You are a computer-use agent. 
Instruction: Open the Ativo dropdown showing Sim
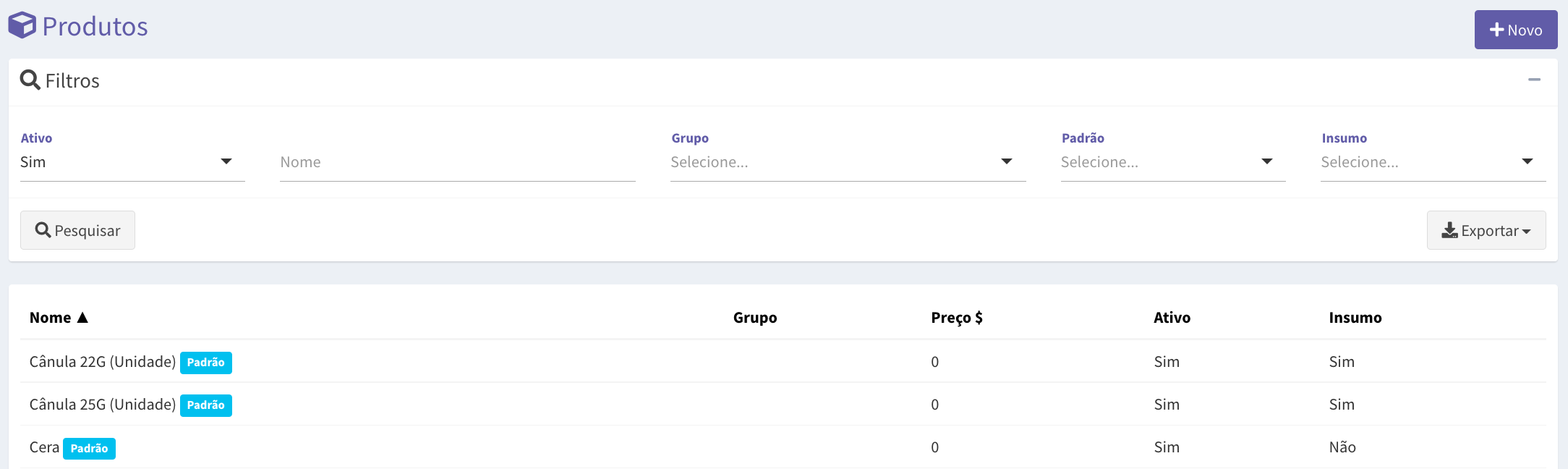point(132,162)
